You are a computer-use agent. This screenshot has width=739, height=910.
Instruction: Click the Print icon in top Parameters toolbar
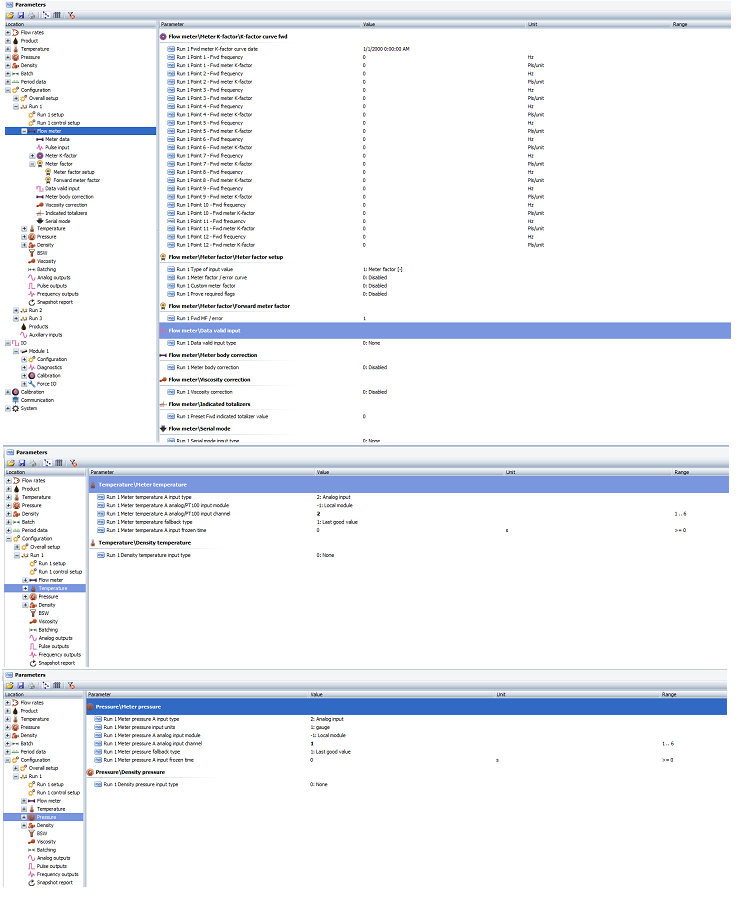(31, 15)
